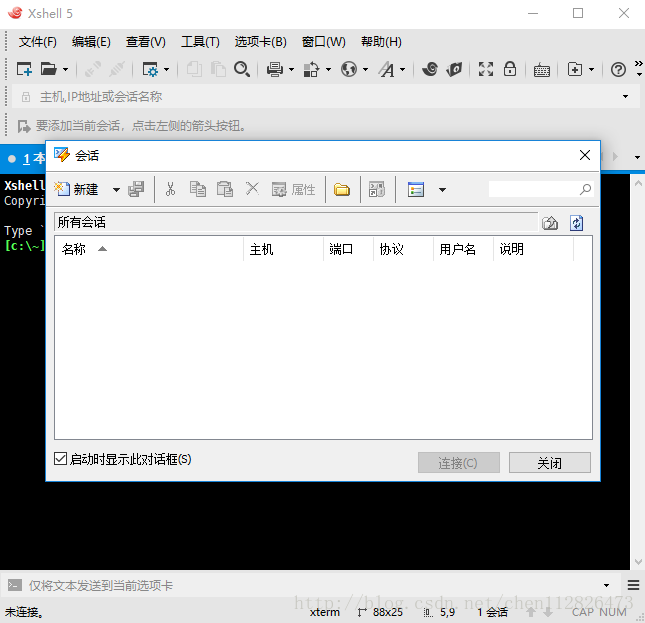Screen dimensions: 645x623
Task: Click the 所有会话 path field
Action: coord(296,222)
